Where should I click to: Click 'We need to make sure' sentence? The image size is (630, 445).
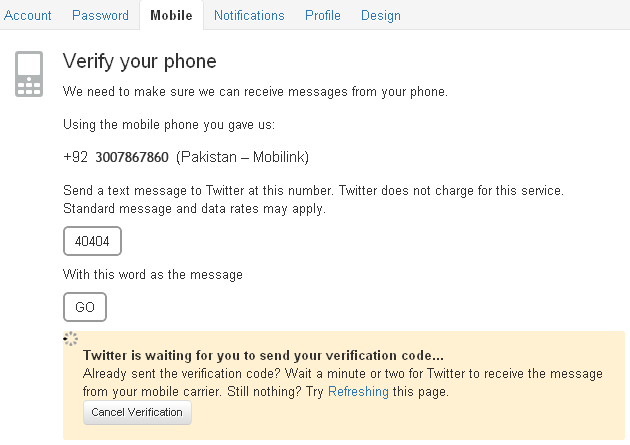click(x=255, y=92)
